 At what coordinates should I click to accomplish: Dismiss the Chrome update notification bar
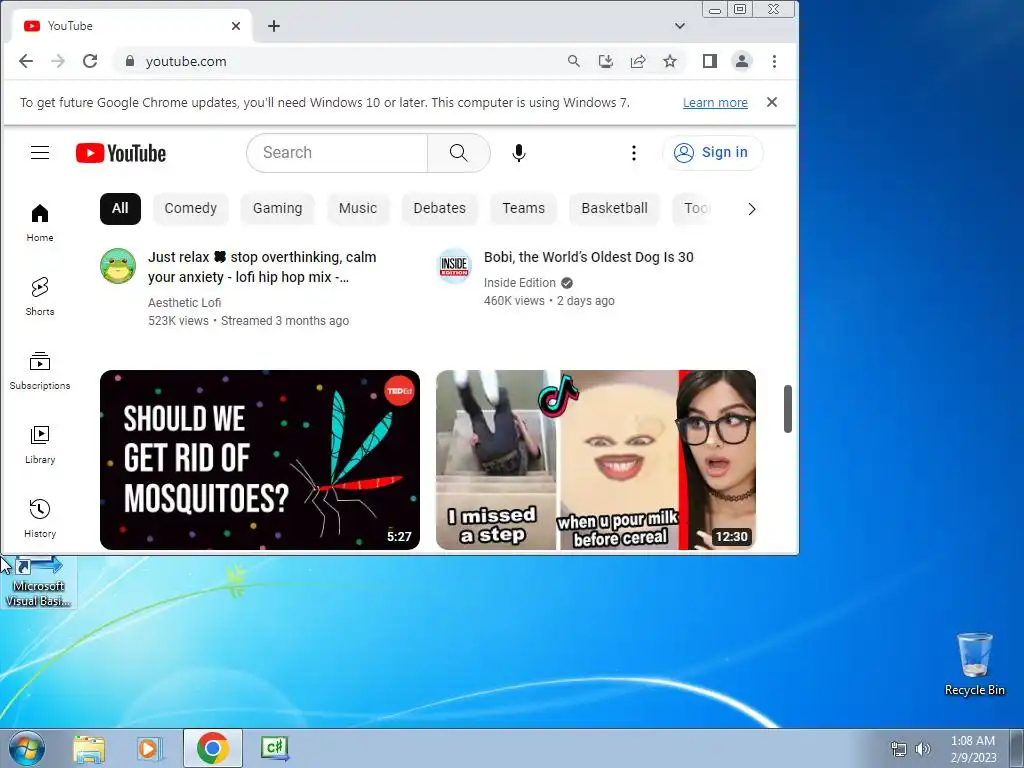[x=772, y=103]
